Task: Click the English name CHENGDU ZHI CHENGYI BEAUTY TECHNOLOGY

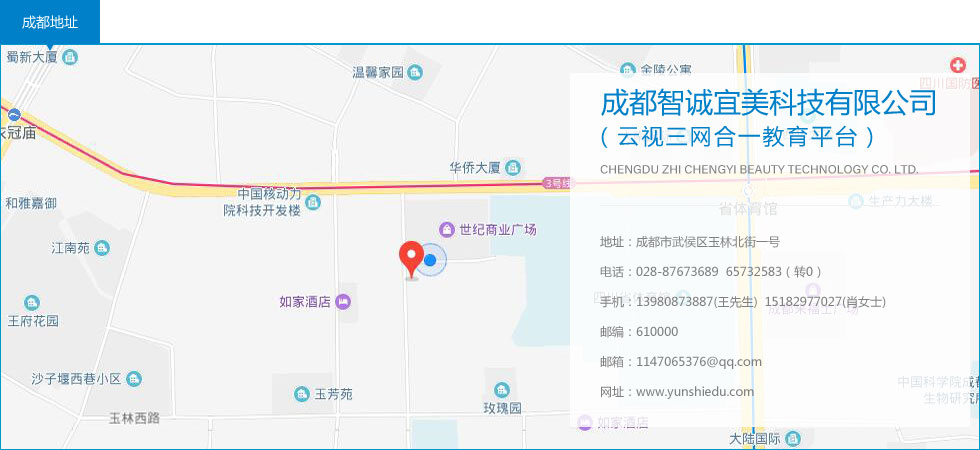Action: point(759,169)
